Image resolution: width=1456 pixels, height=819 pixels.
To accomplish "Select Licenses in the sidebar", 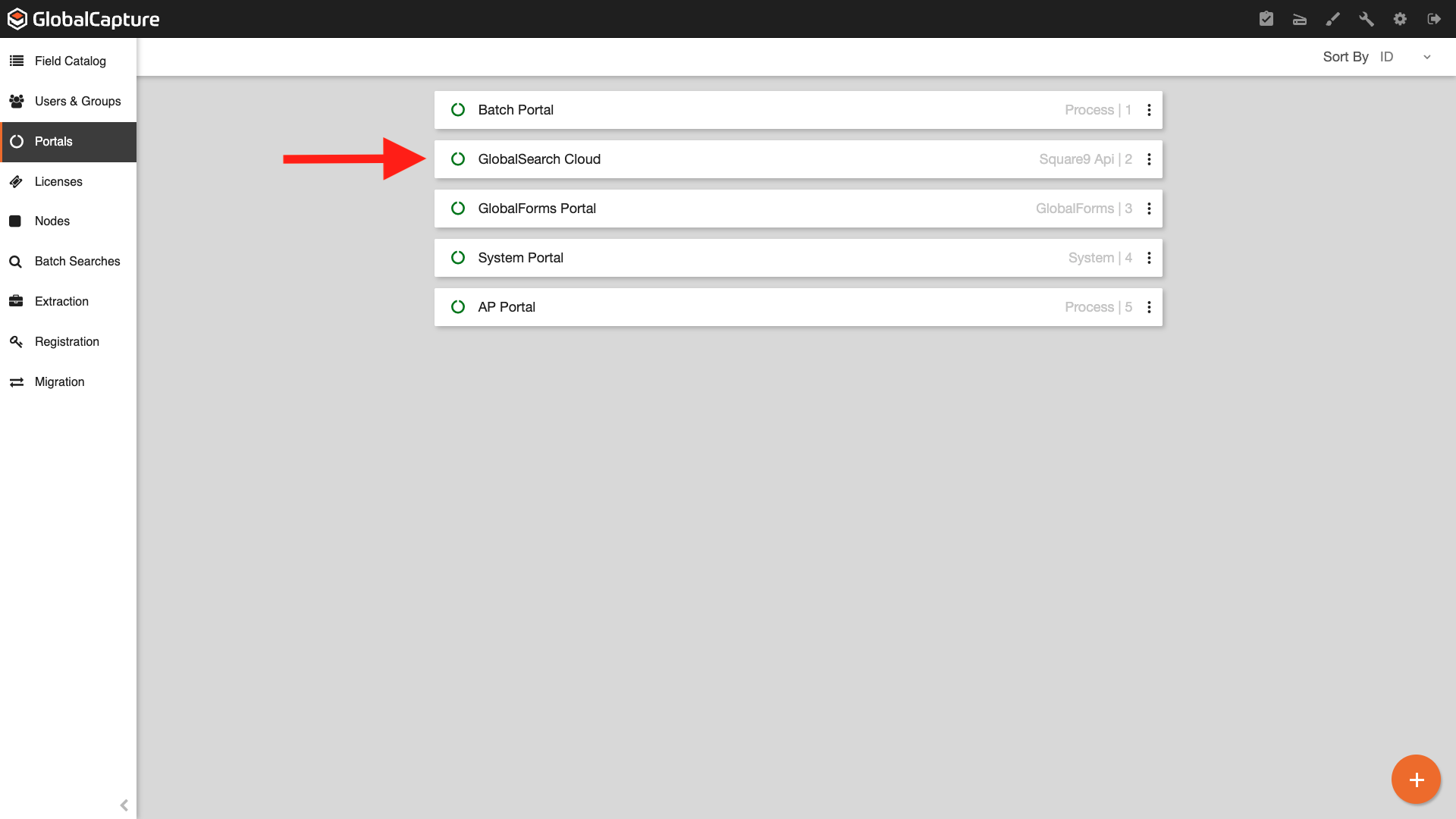I will tap(58, 181).
